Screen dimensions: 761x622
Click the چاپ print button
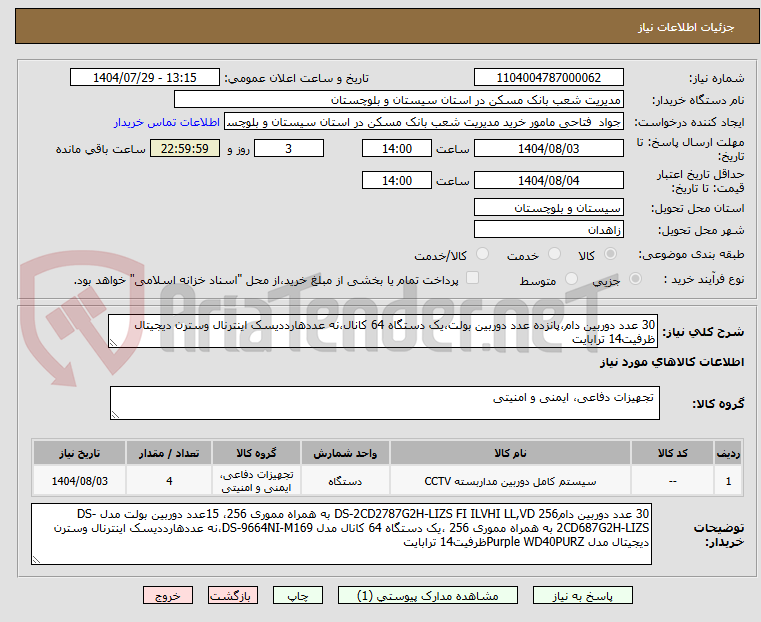pyautogui.click(x=298, y=595)
